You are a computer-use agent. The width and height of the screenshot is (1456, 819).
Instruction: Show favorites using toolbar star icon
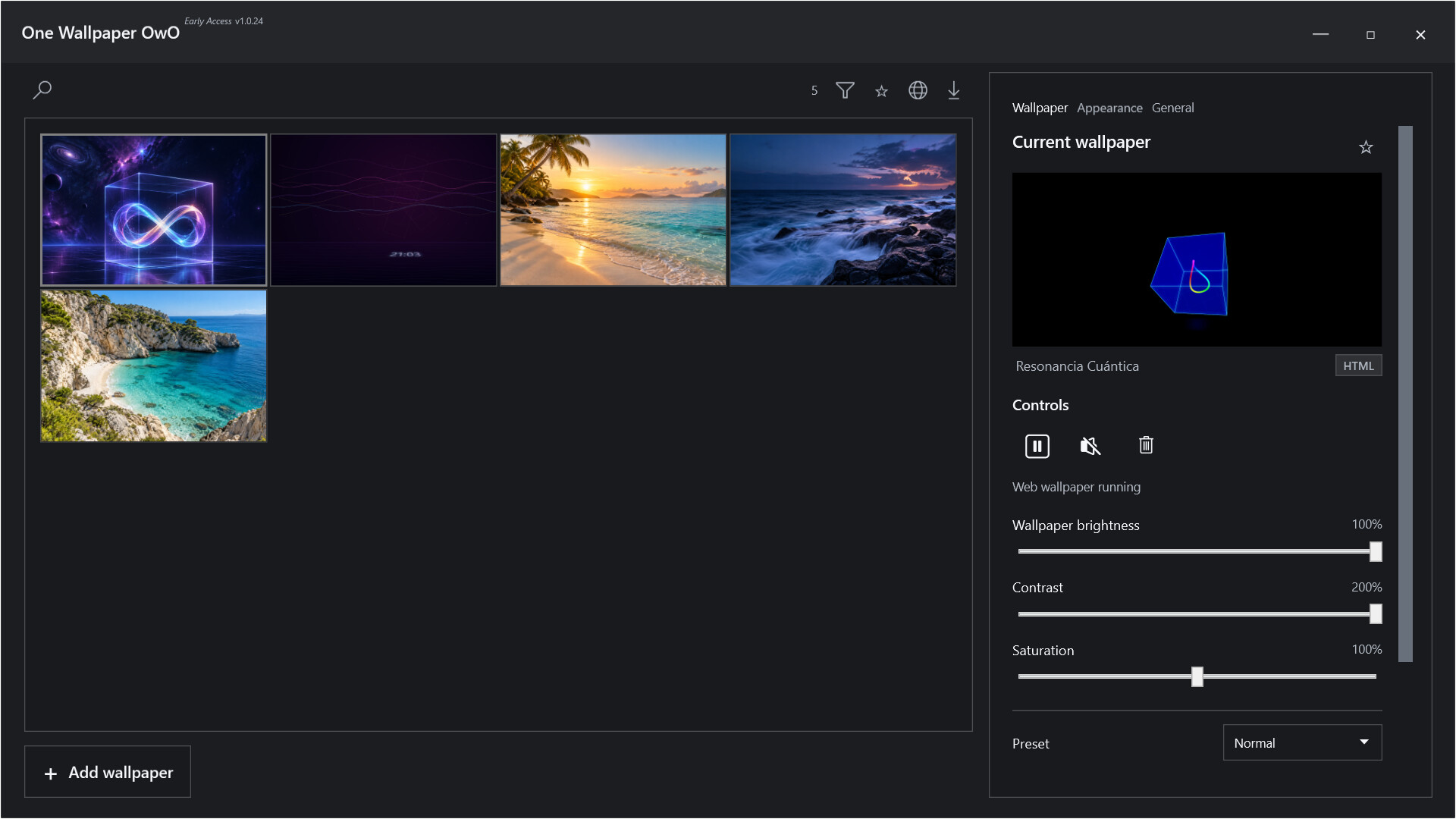coord(881,91)
